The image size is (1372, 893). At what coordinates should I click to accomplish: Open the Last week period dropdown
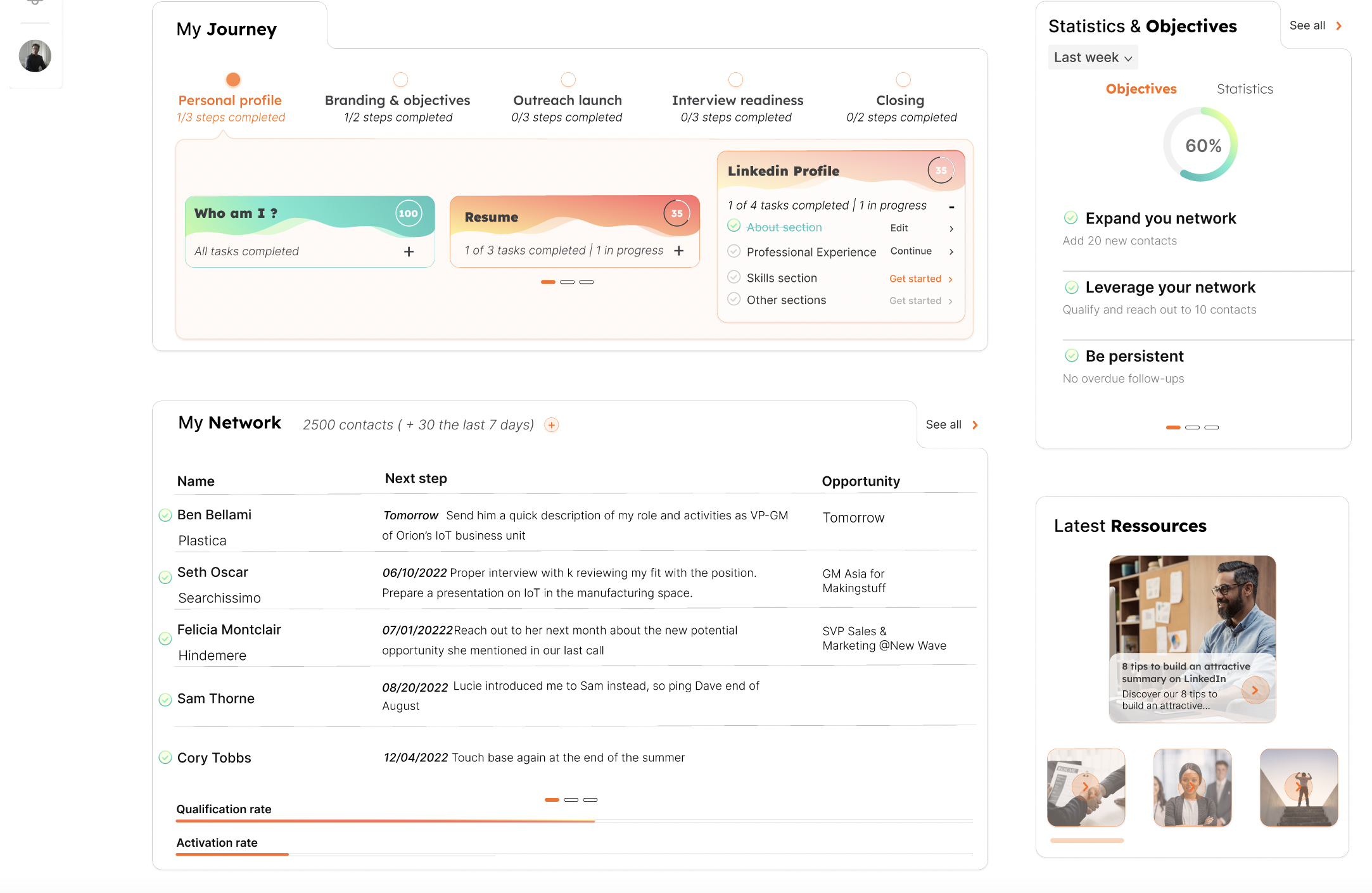coord(1093,58)
